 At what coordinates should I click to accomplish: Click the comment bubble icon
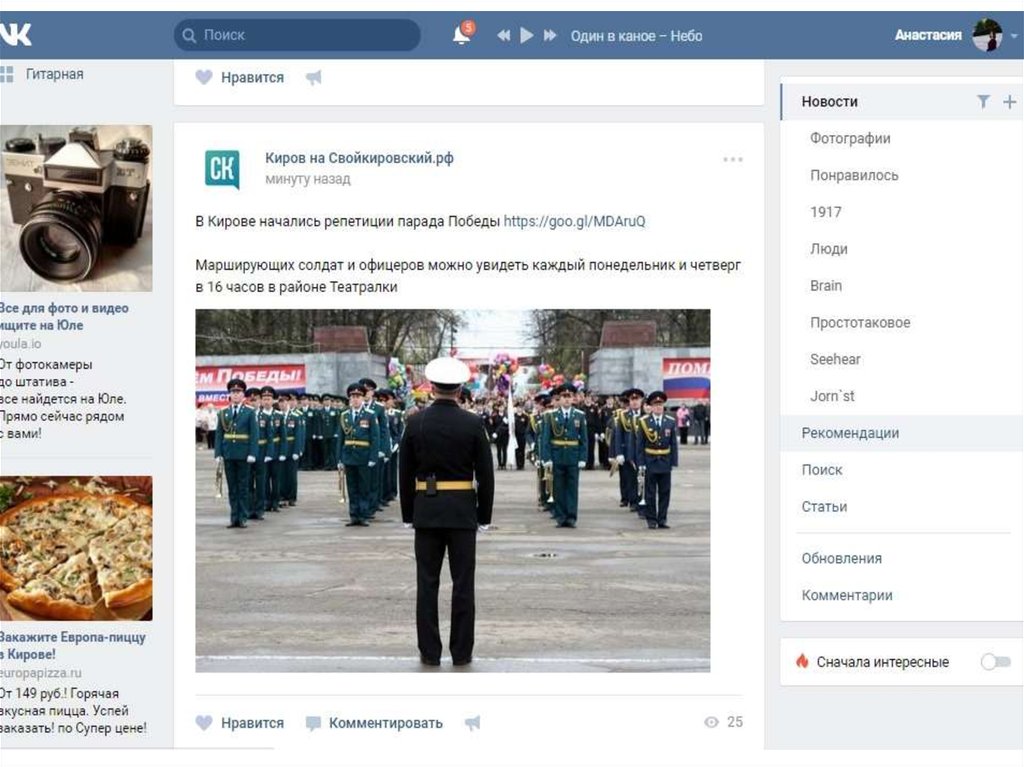pyautogui.click(x=313, y=723)
